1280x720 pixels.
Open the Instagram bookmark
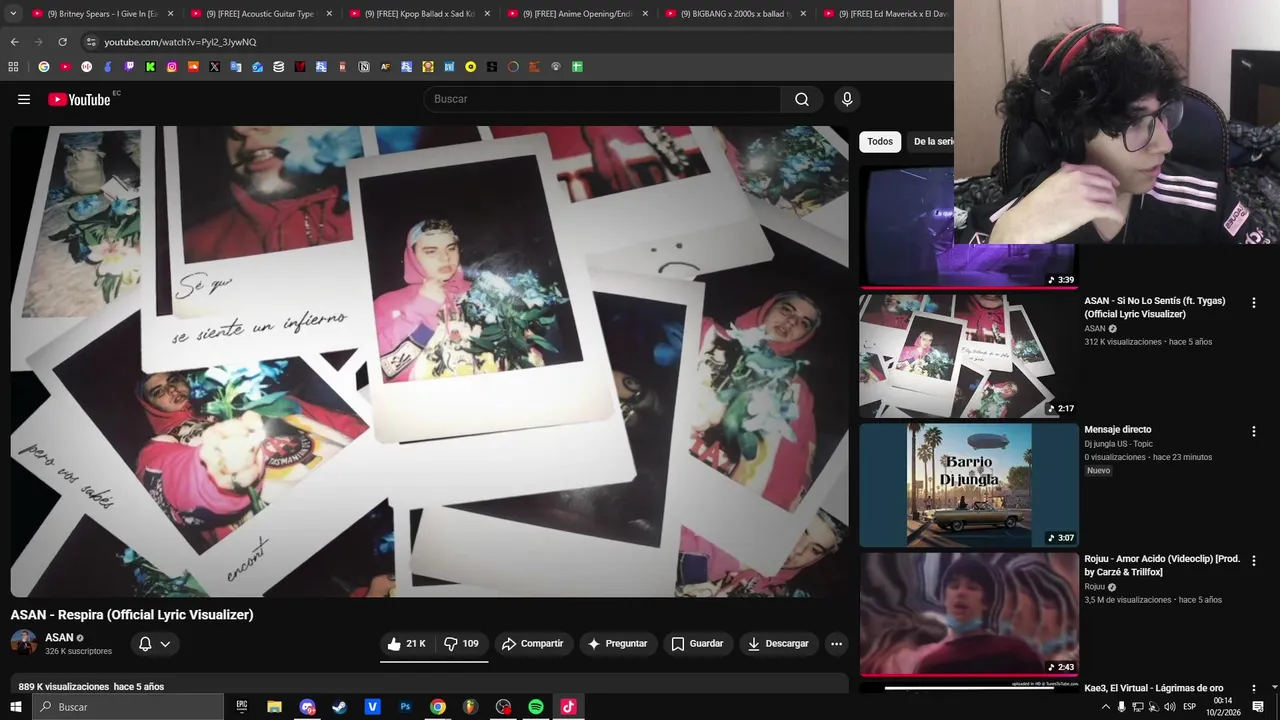click(x=172, y=67)
